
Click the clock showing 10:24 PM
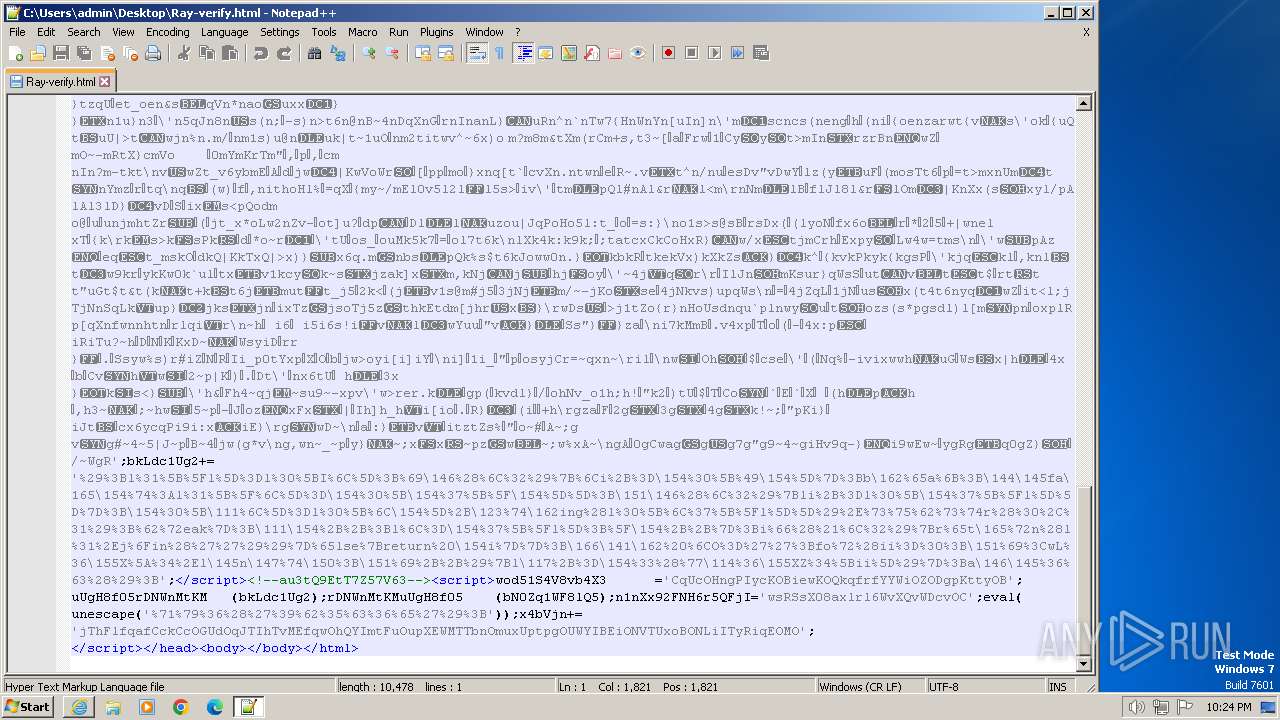point(1231,707)
